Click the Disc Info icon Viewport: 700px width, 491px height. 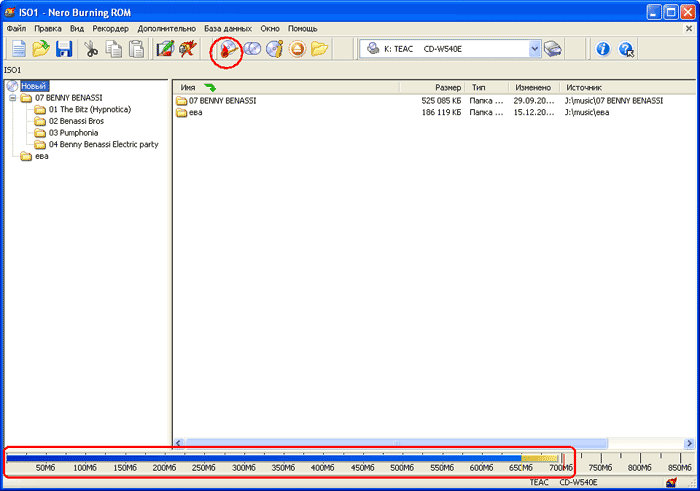click(274, 48)
